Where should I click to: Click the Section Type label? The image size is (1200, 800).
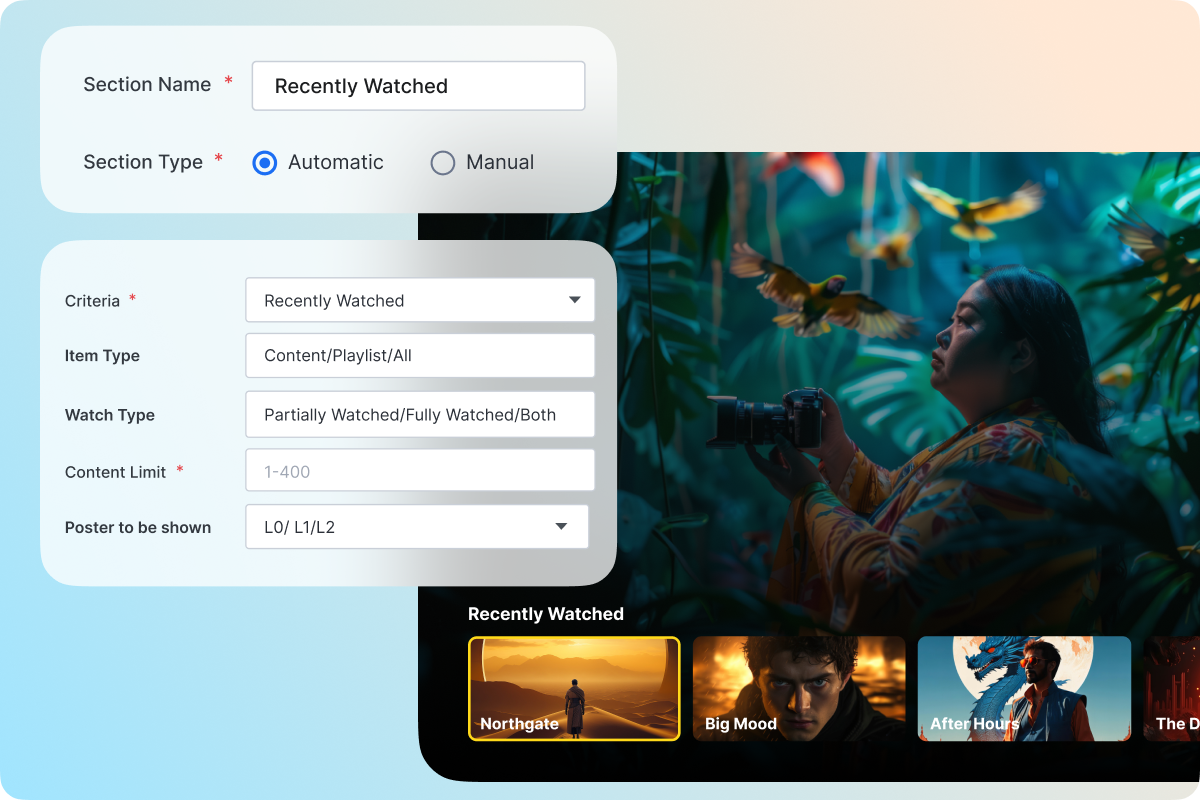point(143,162)
